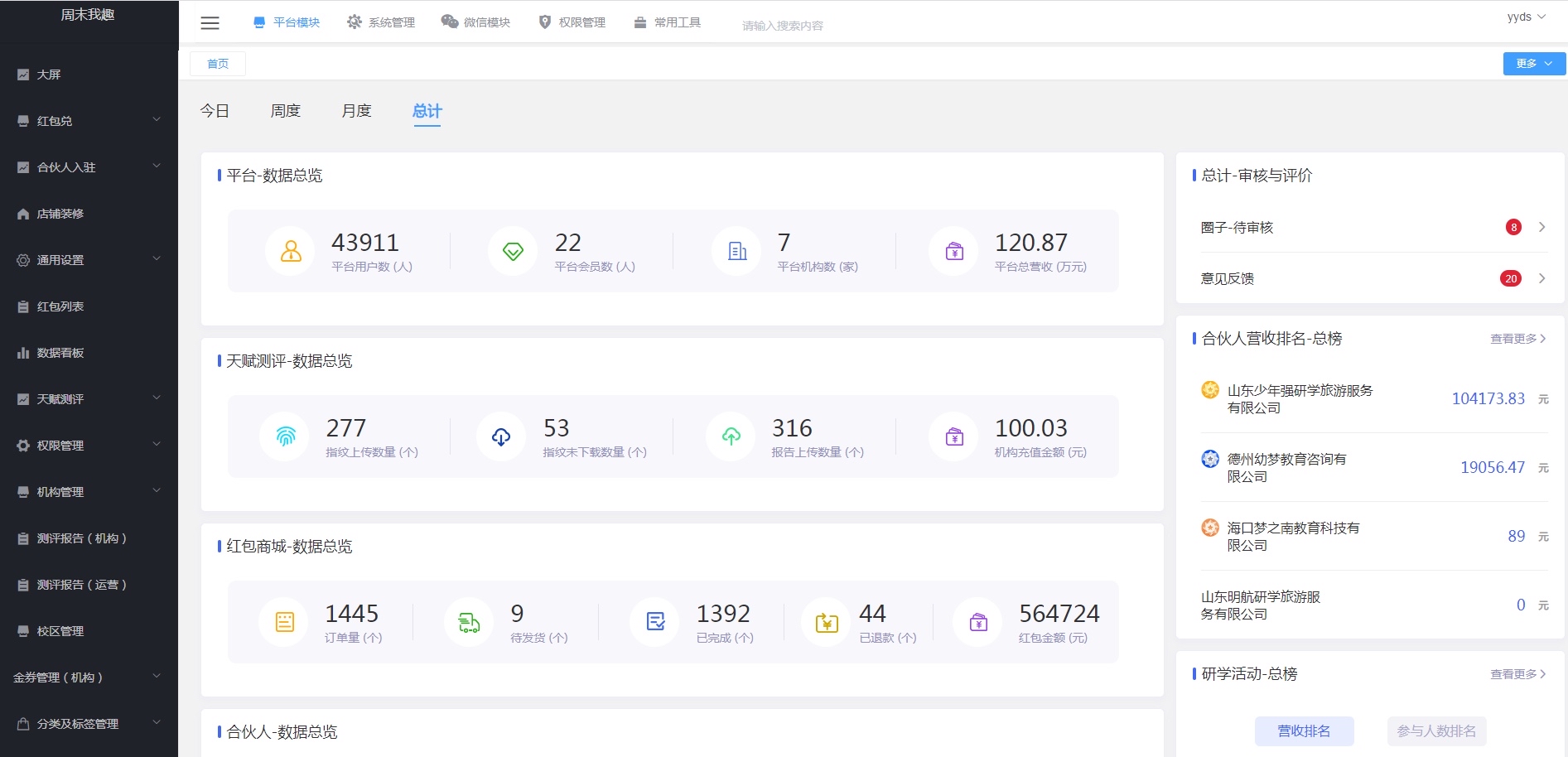This screenshot has height=757, width=1568.
Task: Click the 平台会员数 diamond icon
Action: pyautogui.click(x=513, y=251)
